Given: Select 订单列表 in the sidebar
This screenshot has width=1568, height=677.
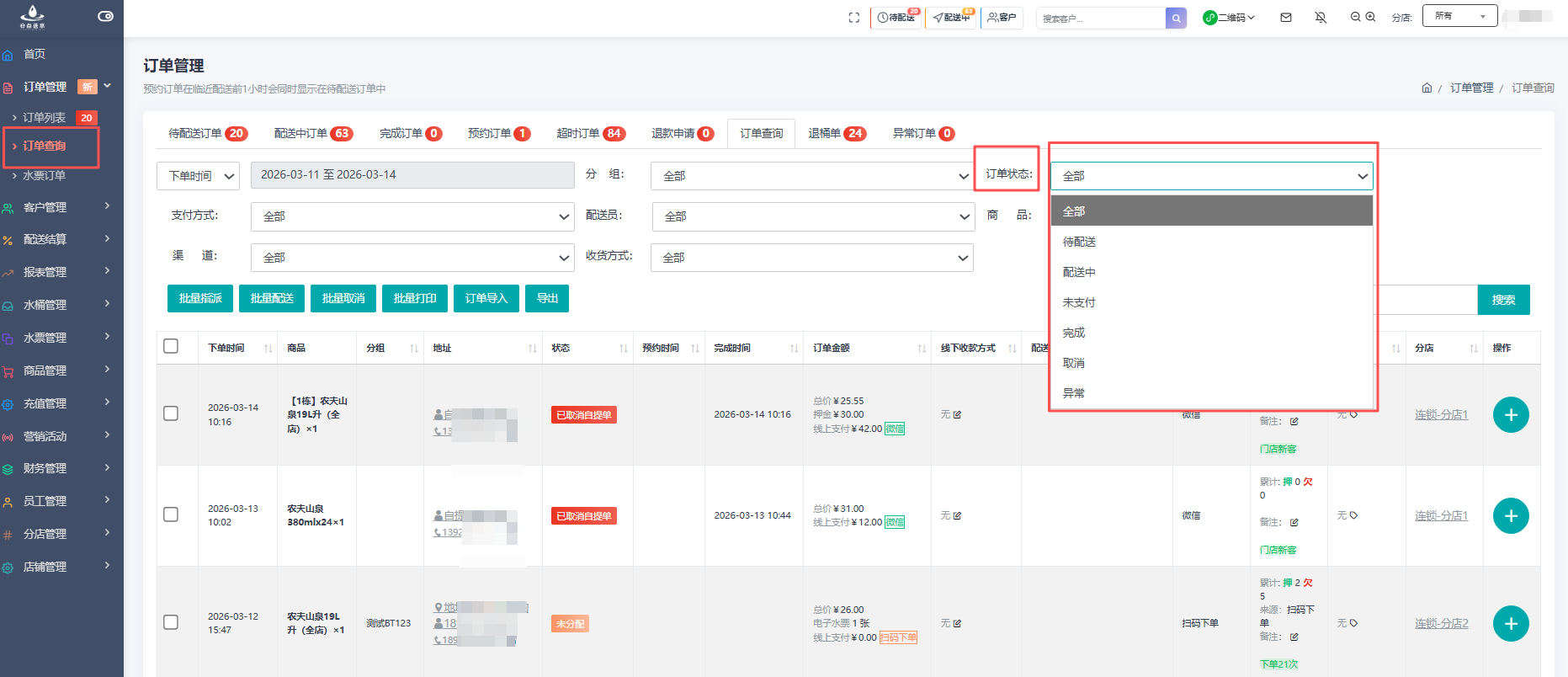Looking at the screenshot, I should tap(44, 118).
